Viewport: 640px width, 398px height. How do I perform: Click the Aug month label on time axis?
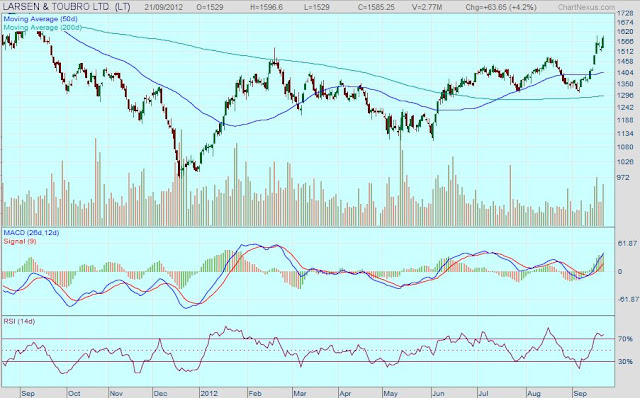[x=534, y=394]
